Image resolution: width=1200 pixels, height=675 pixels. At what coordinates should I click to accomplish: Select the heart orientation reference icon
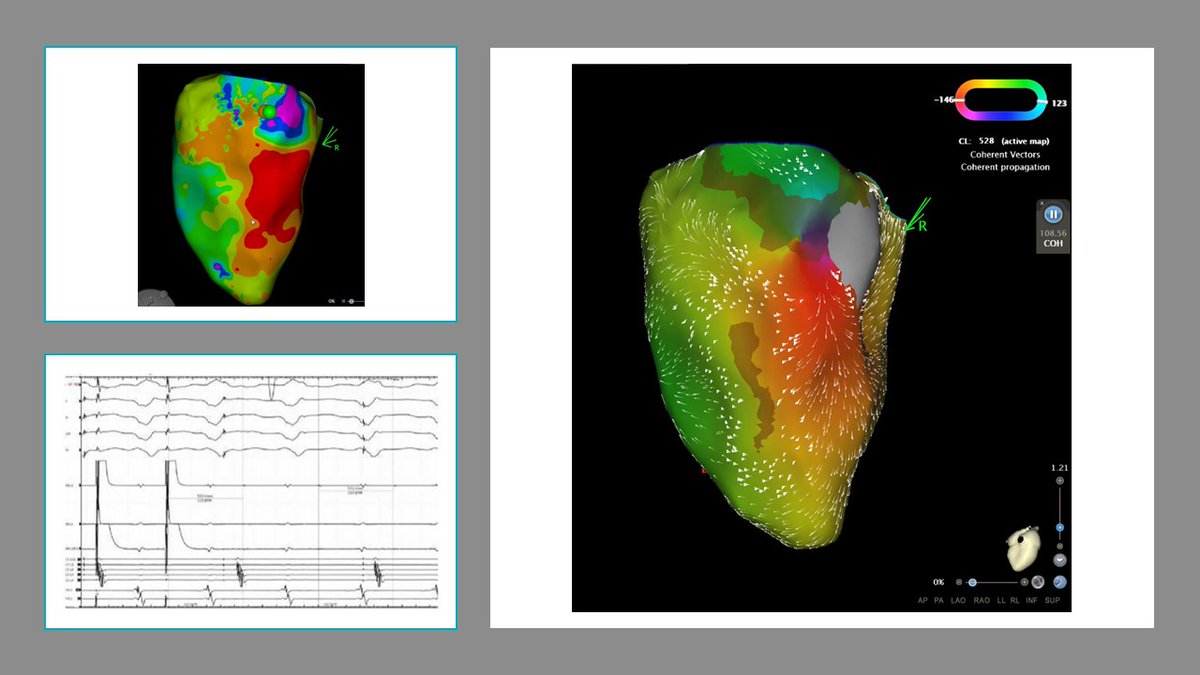(1024, 550)
